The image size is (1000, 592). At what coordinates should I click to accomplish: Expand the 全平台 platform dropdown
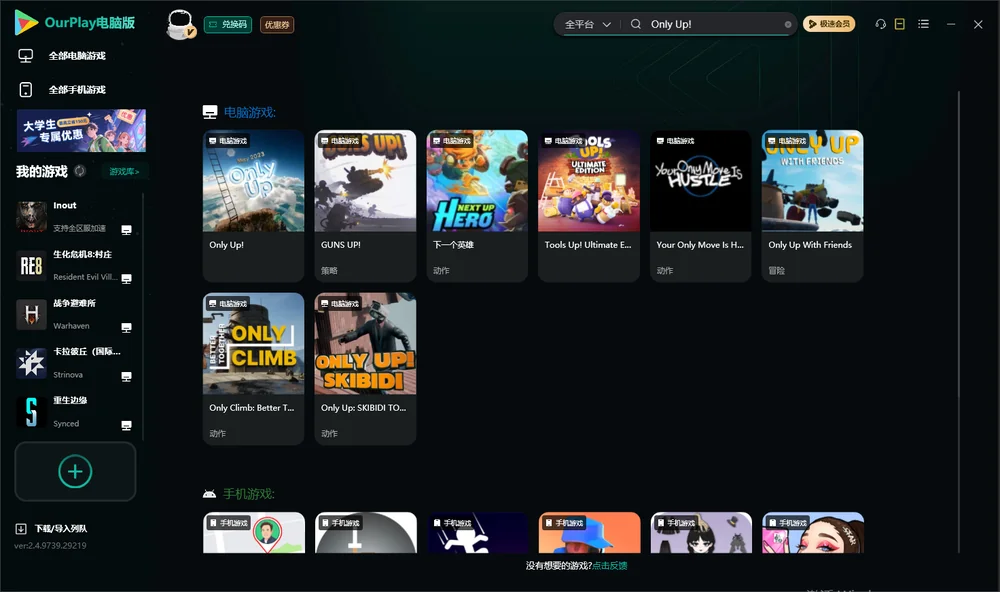[587, 24]
